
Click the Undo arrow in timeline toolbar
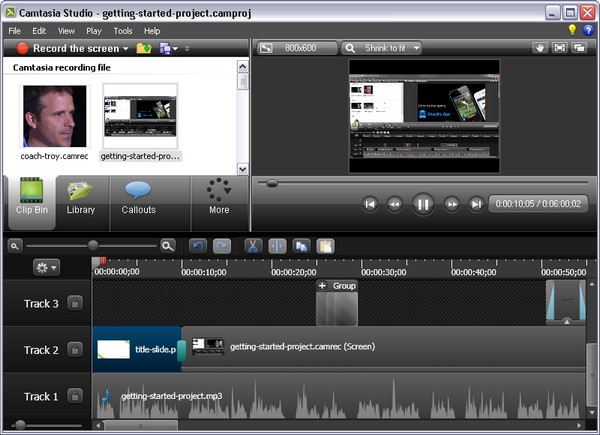[198, 245]
